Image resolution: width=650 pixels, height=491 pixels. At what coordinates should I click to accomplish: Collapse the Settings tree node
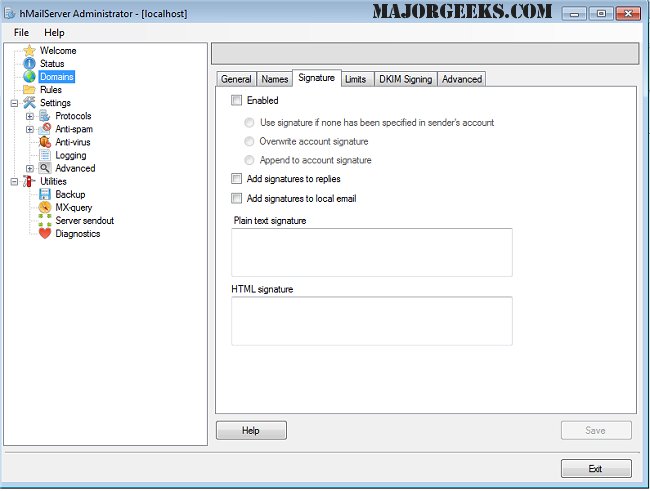click(x=14, y=103)
